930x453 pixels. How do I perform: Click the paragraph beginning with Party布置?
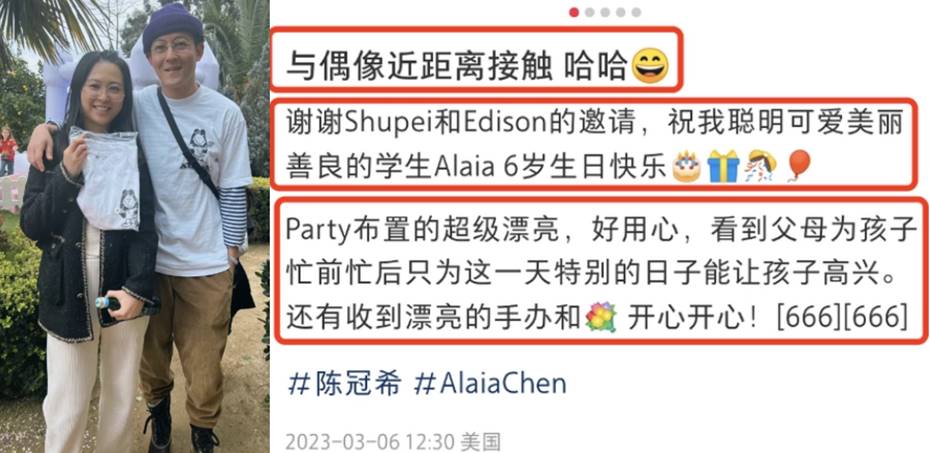pos(600,273)
